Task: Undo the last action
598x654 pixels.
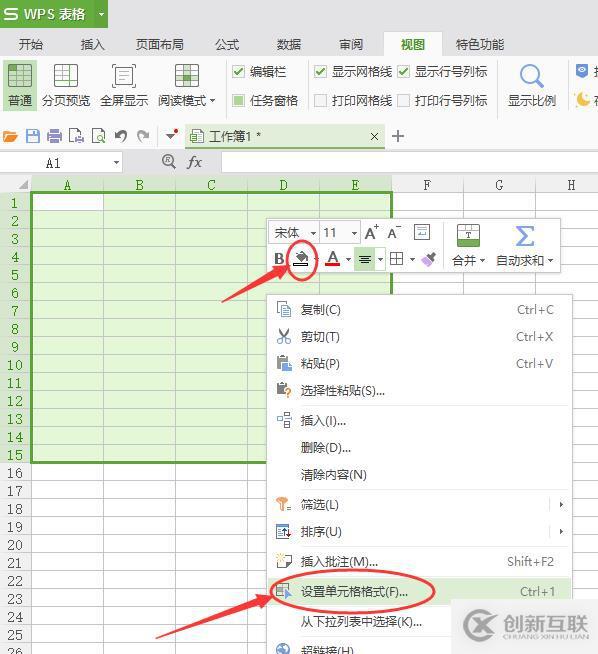Action: [121, 136]
